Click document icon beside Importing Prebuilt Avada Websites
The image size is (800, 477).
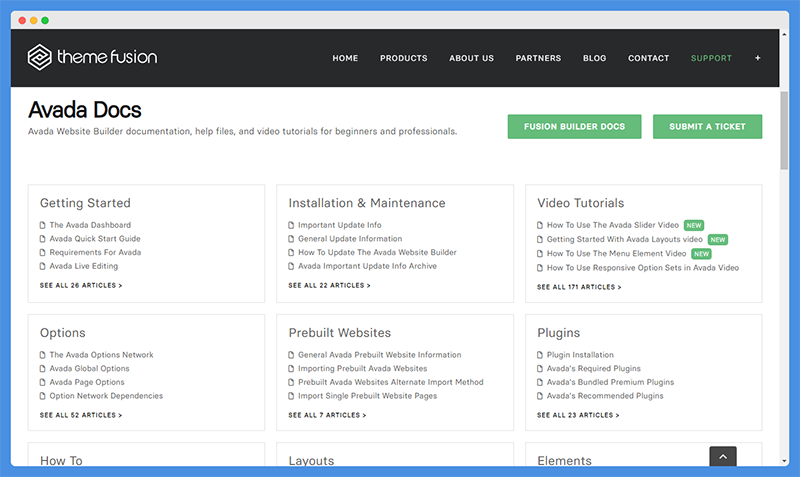291,368
